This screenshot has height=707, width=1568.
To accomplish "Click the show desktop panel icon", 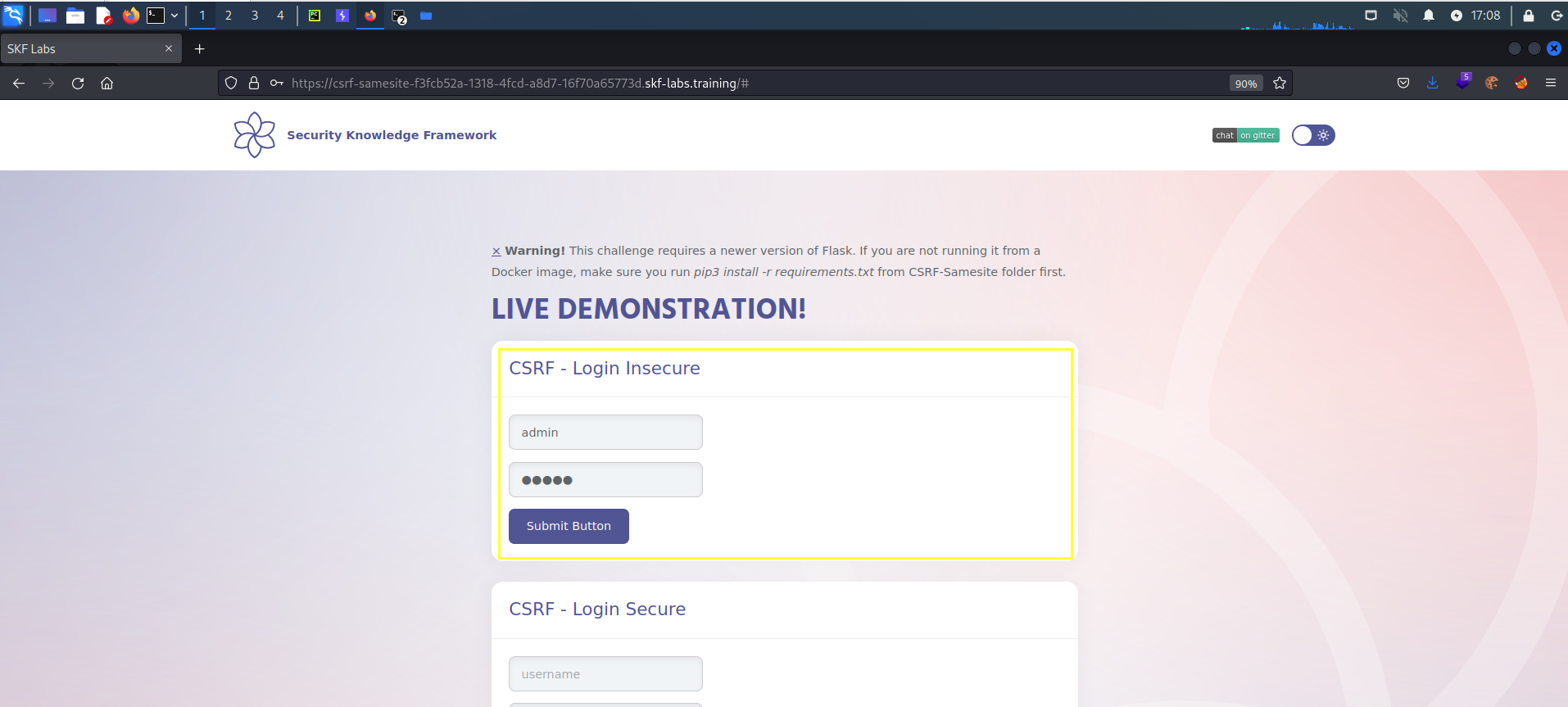I will pos(48,16).
